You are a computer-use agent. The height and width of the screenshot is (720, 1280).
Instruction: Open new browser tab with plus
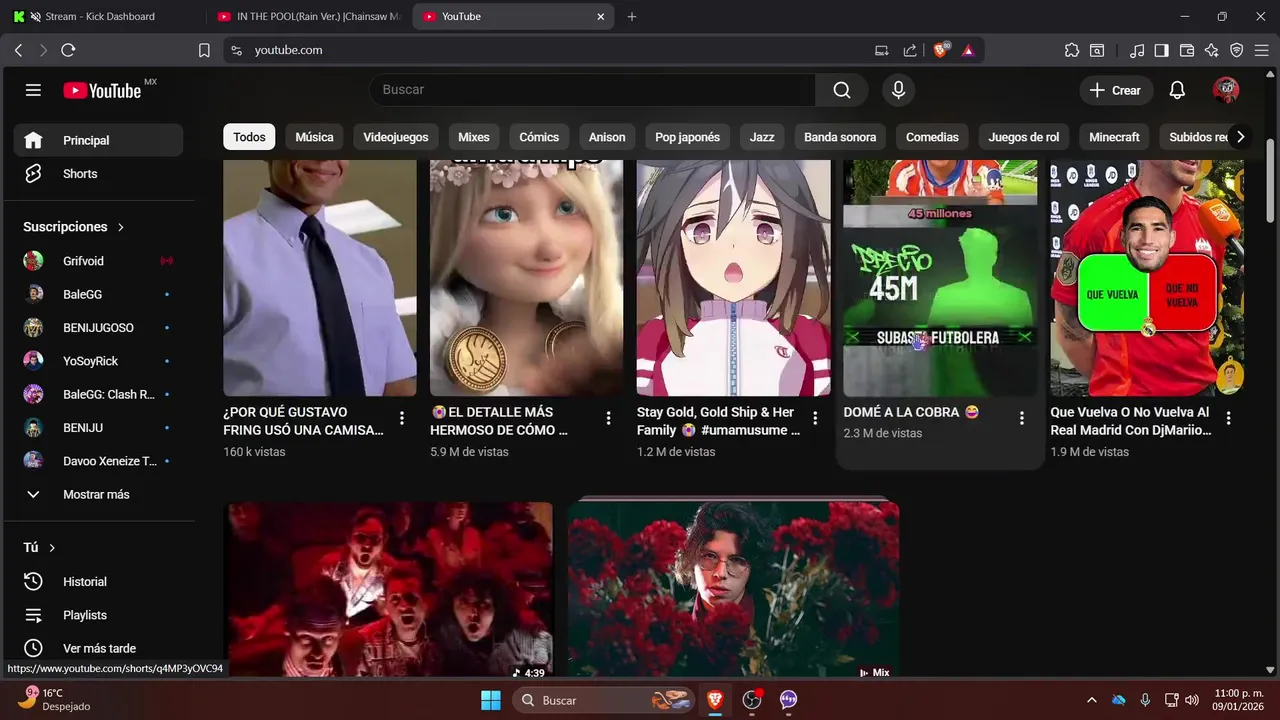click(632, 17)
